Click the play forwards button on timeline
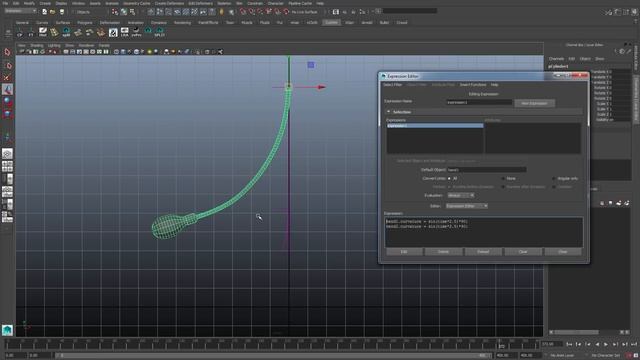Screen dimensions: 640x360 tap(606, 344)
